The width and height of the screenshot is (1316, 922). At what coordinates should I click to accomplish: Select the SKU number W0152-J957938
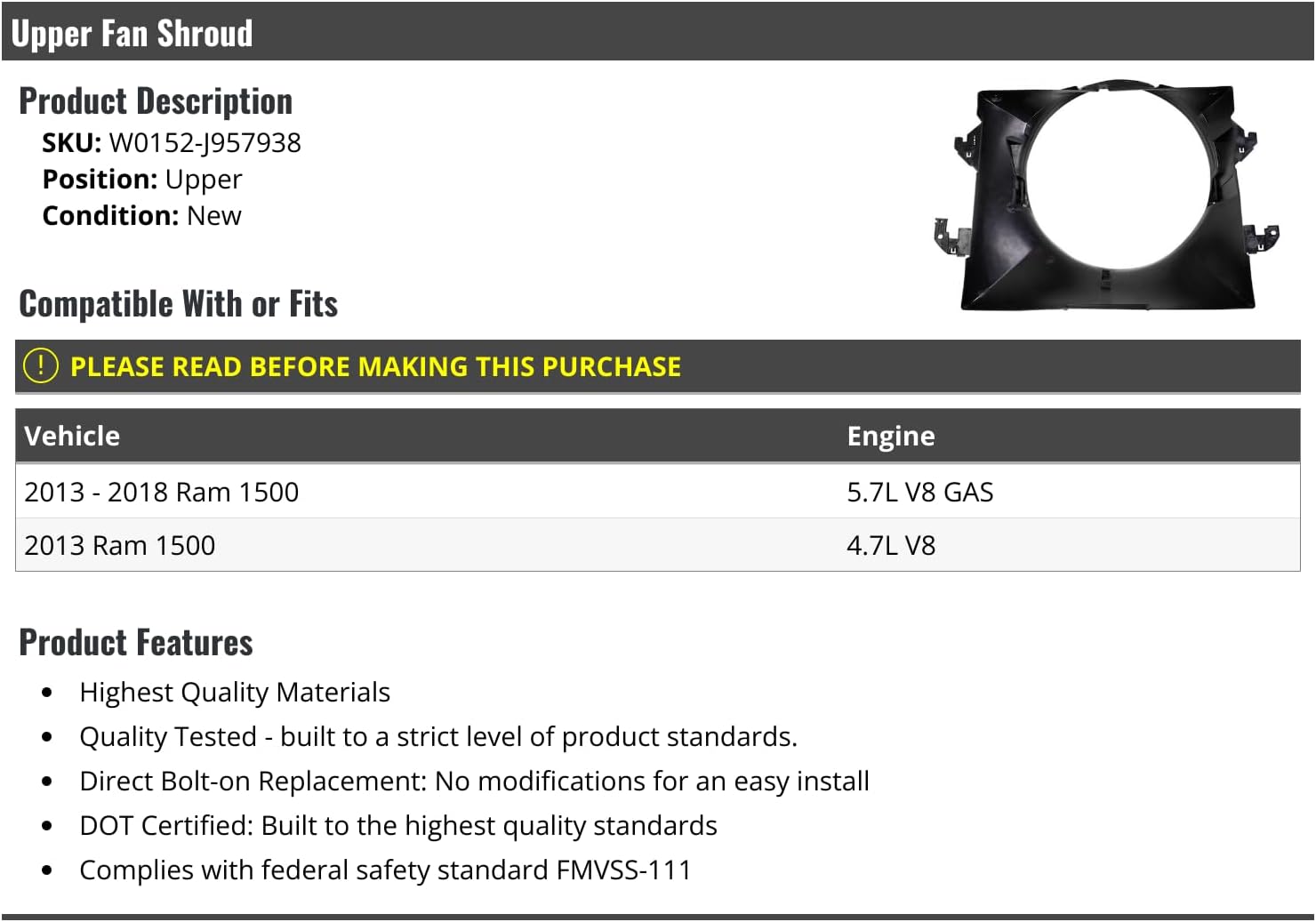[x=205, y=142]
